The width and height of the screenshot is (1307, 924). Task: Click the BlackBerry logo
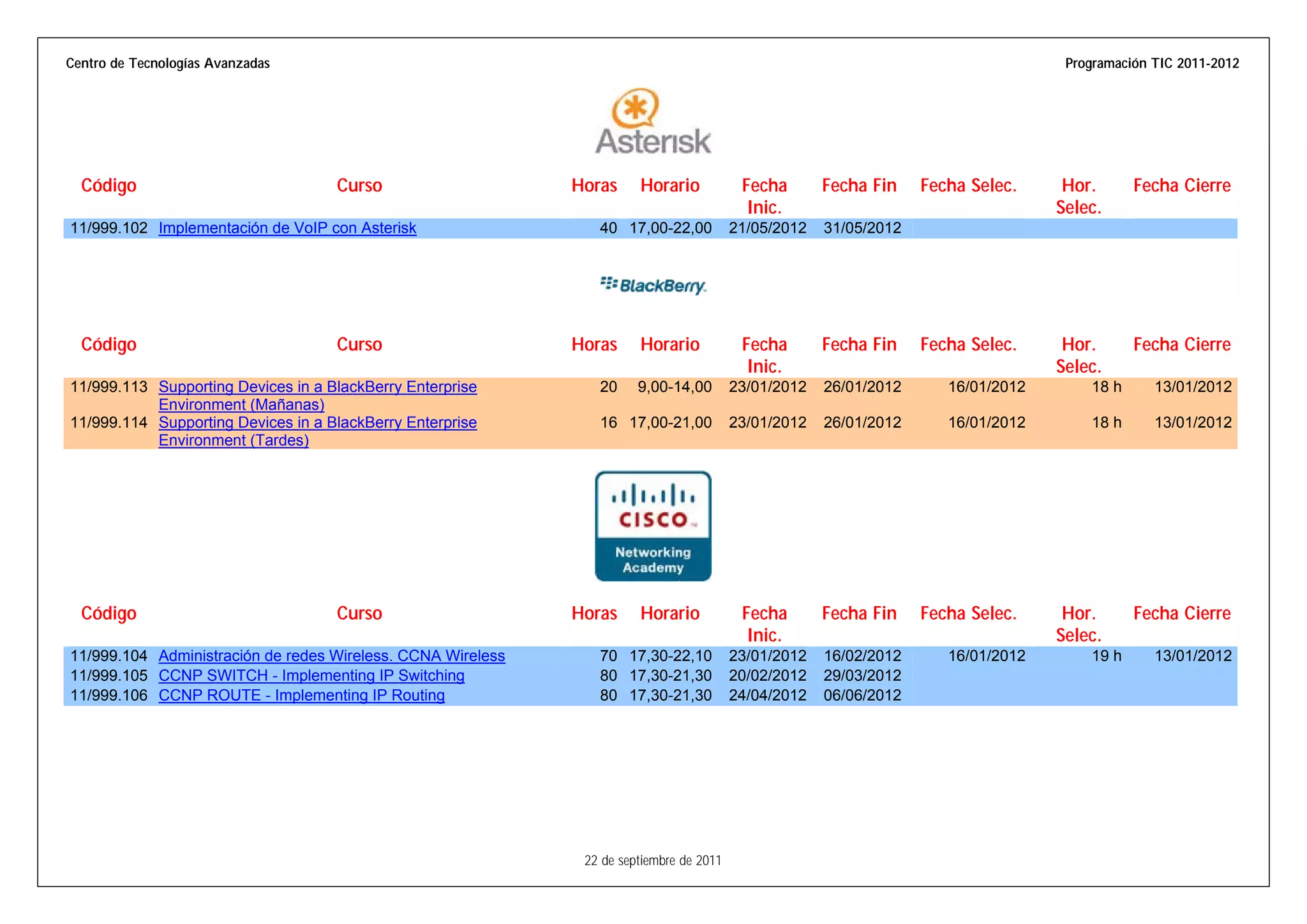[653, 285]
